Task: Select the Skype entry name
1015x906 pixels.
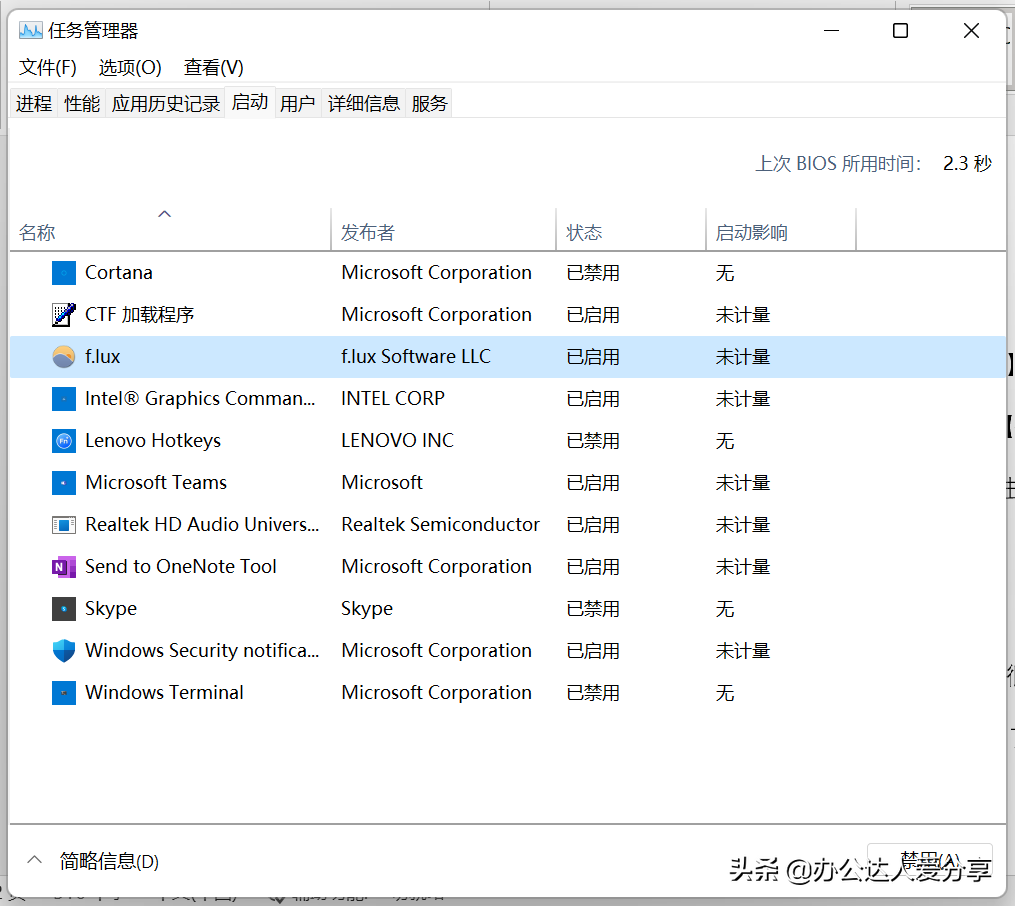Action: coord(111,608)
